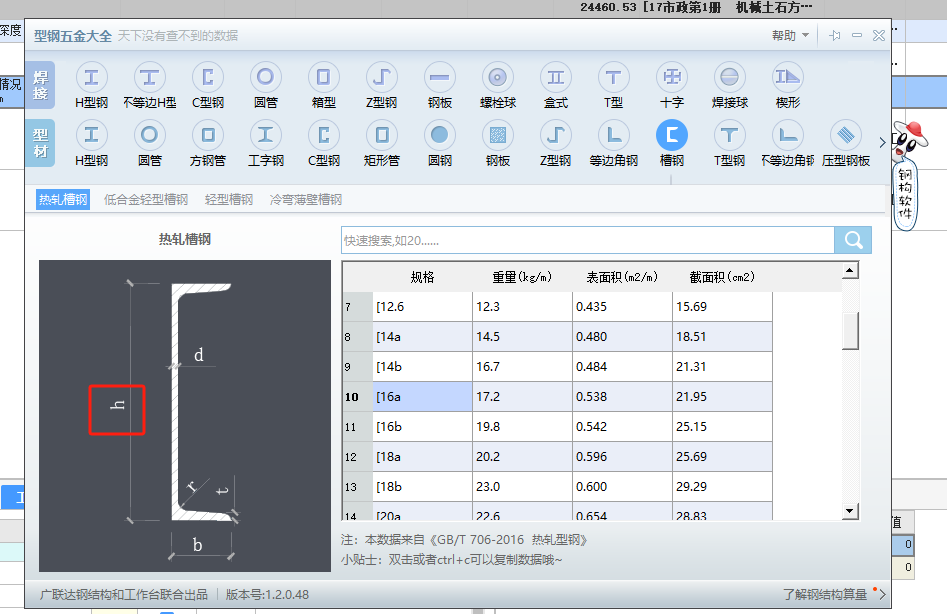This screenshot has height=614, width=947.
Task: Switch to 轻型槽钢 tab
Action: coord(229,199)
